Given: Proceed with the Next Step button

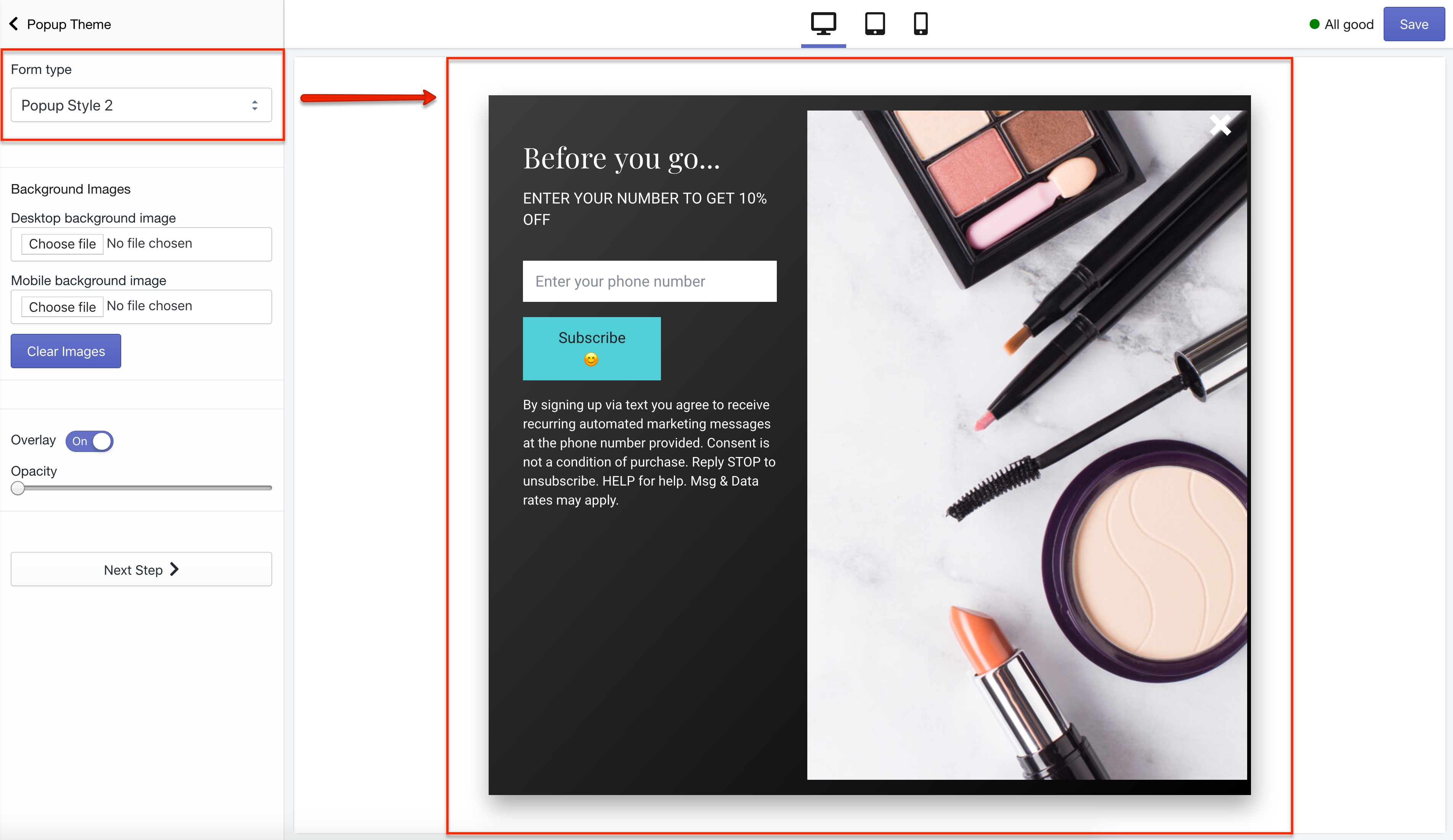Looking at the screenshot, I should (x=141, y=570).
